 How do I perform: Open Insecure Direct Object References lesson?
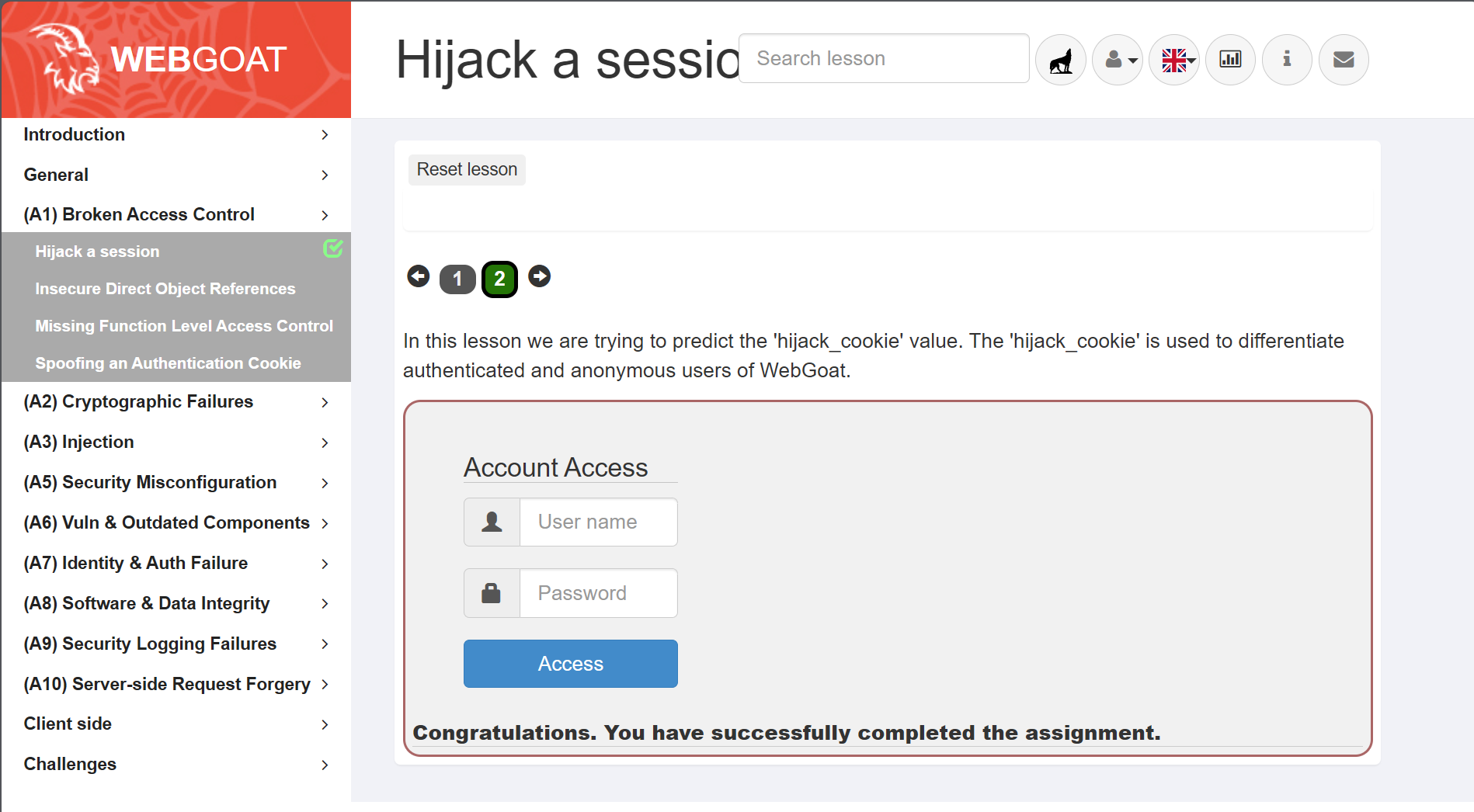click(165, 289)
